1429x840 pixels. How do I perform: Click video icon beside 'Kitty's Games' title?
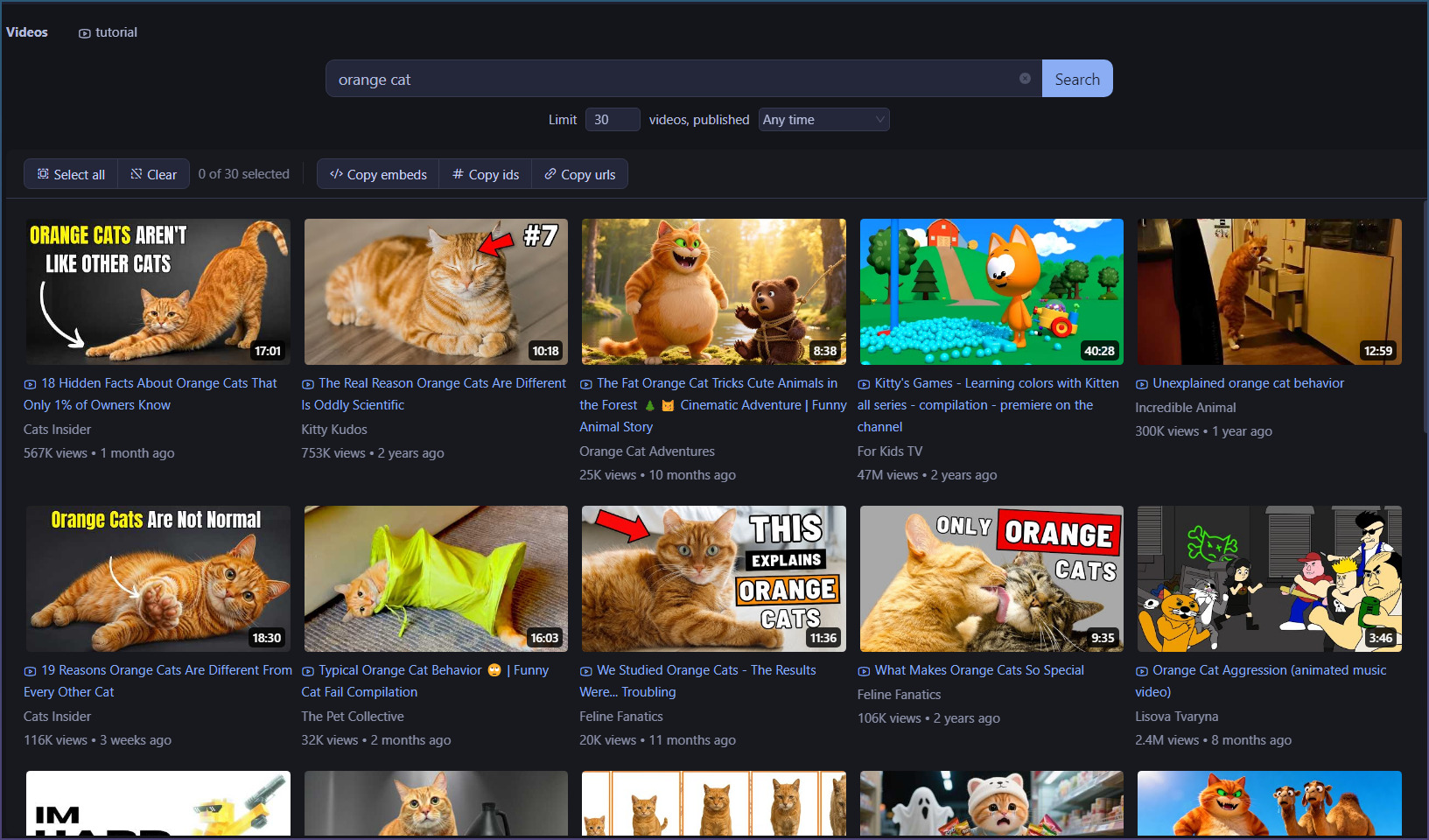pos(864,384)
